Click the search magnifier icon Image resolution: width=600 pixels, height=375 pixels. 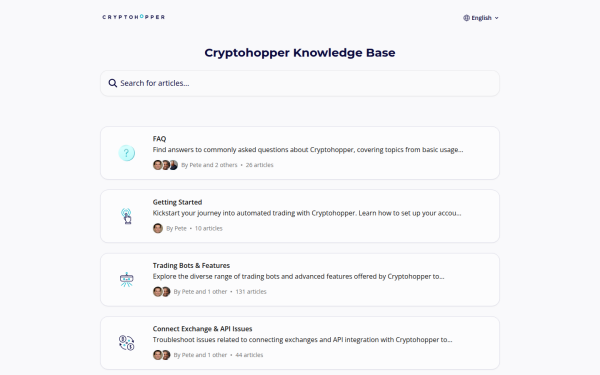click(x=112, y=83)
